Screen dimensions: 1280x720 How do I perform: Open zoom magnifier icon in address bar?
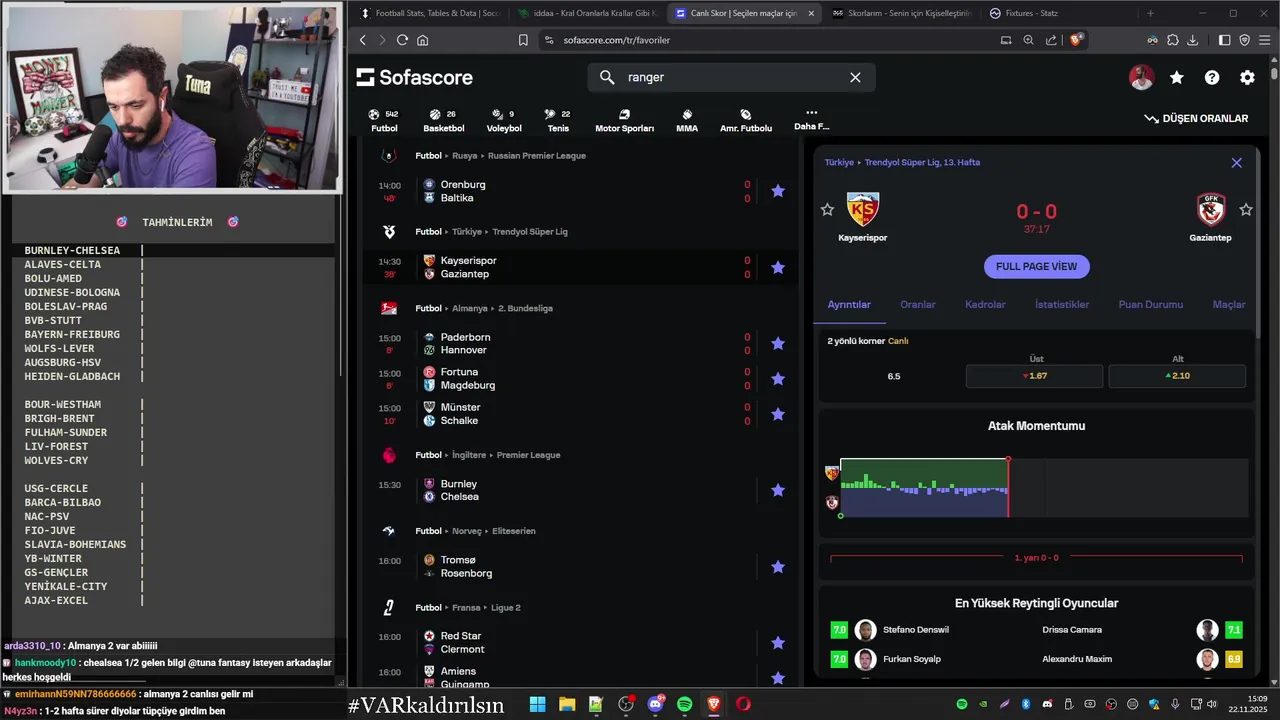pos(1028,40)
